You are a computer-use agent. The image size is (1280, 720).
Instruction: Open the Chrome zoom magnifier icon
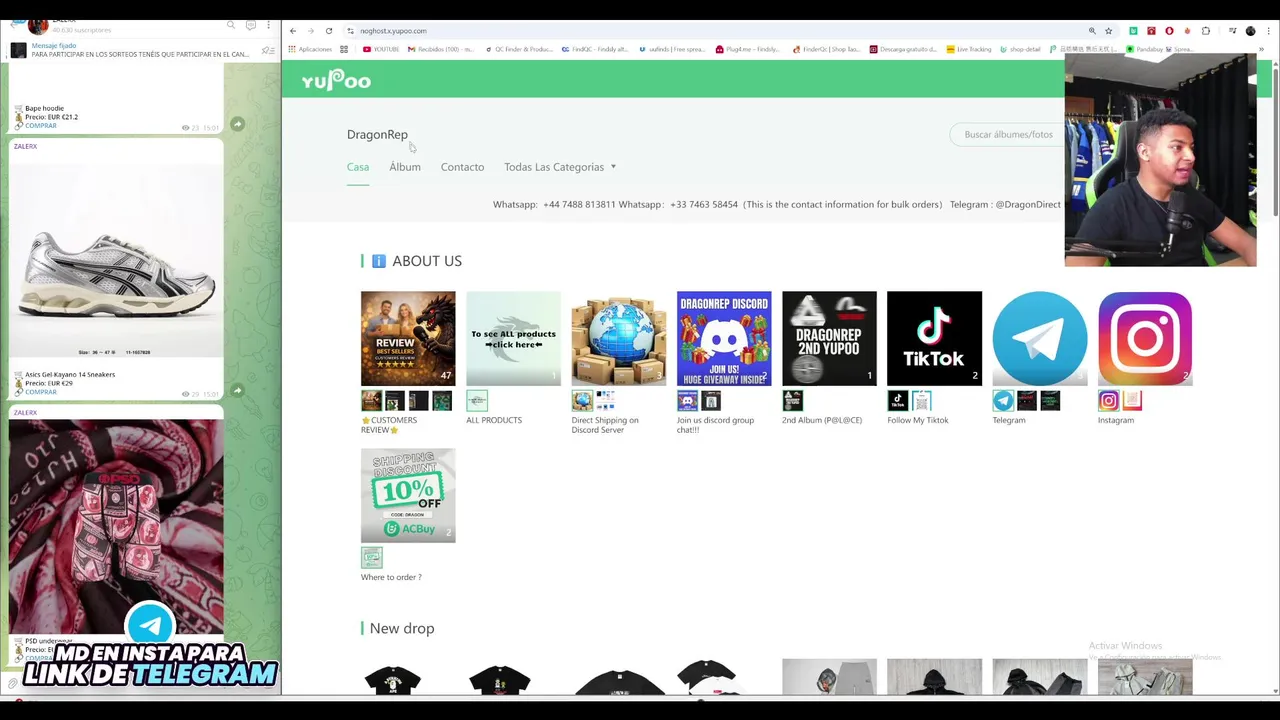coord(1092,31)
